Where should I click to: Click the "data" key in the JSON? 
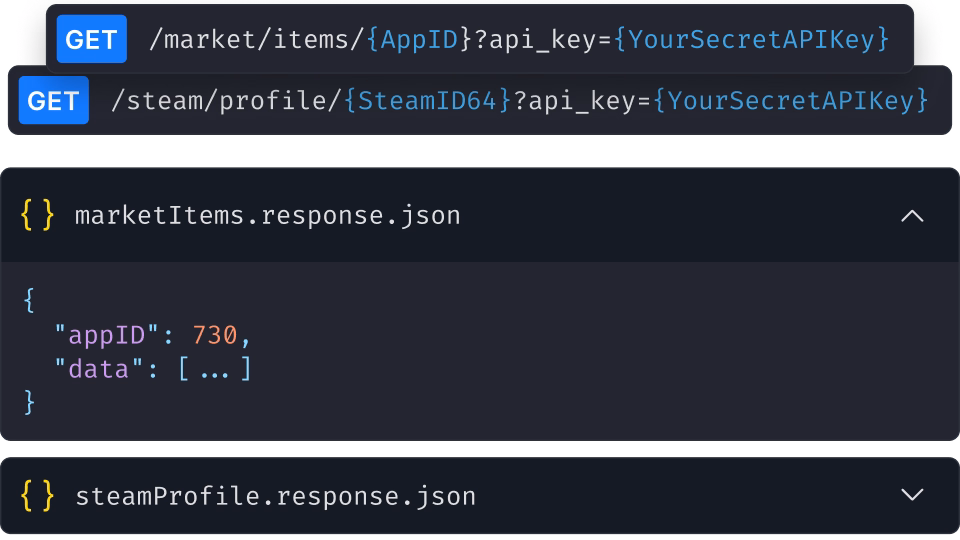pos(100,370)
